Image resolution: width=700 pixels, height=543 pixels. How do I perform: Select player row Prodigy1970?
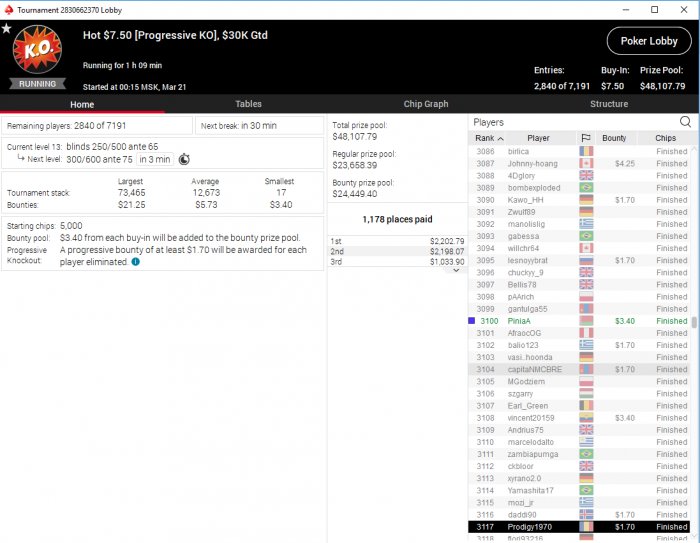pyautogui.click(x=579, y=526)
